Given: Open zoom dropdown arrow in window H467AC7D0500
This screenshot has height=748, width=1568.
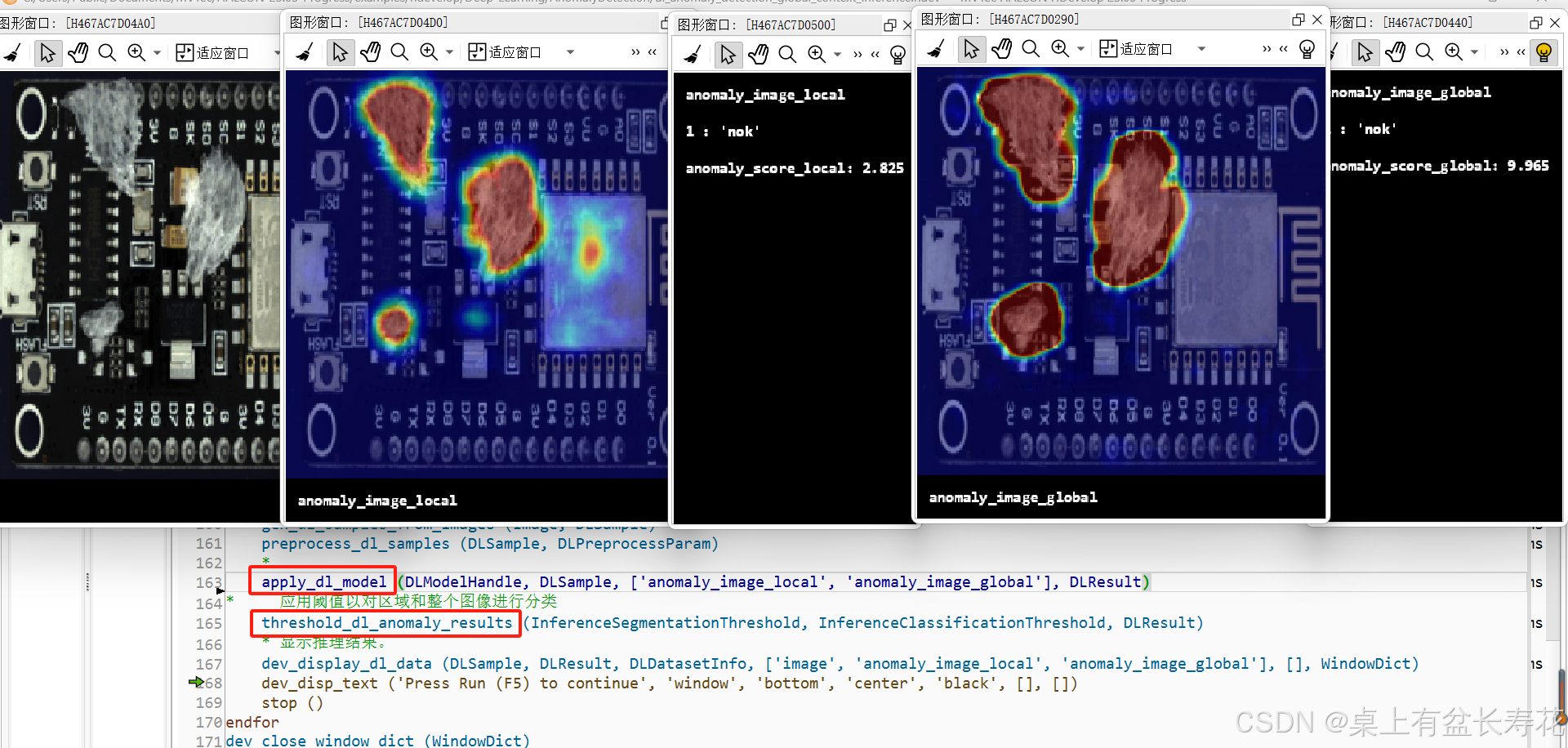Looking at the screenshot, I should click(x=837, y=55).
